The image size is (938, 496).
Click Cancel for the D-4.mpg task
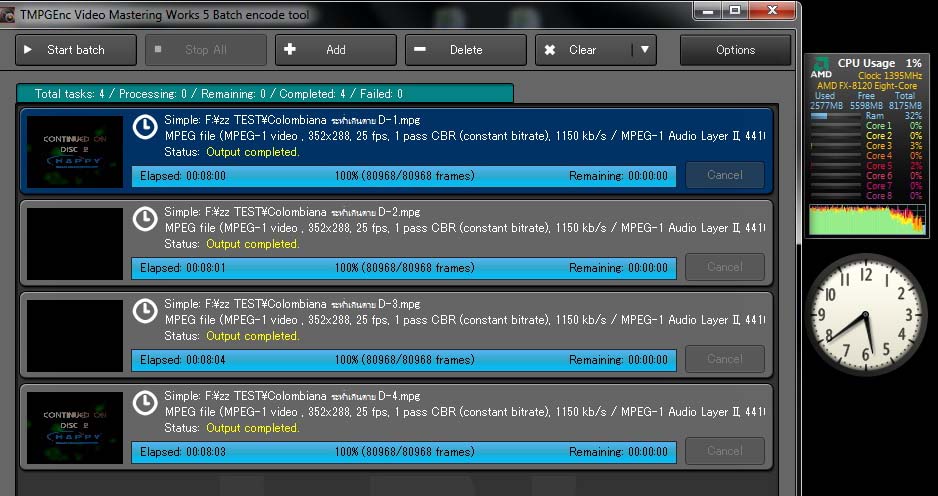click(x=724, y=451)
